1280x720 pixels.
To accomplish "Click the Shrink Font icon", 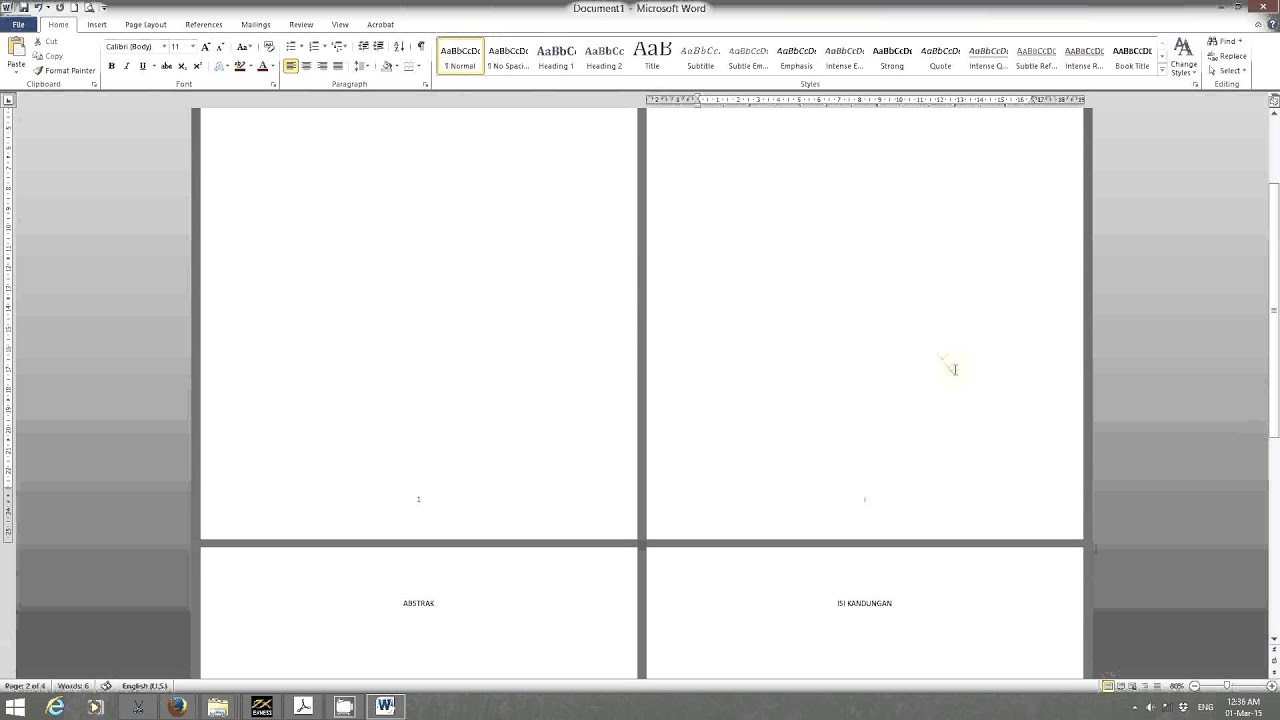I will (x=220, y=47).
